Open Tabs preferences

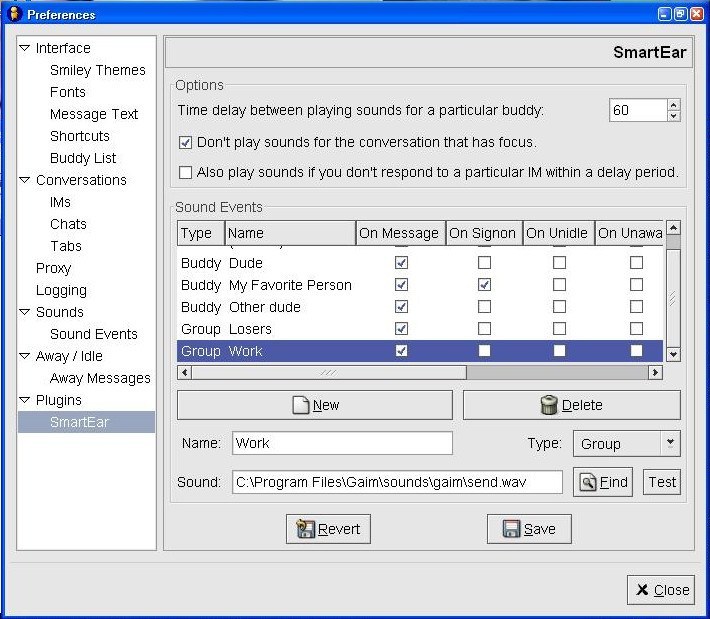[x=66, y=246]
